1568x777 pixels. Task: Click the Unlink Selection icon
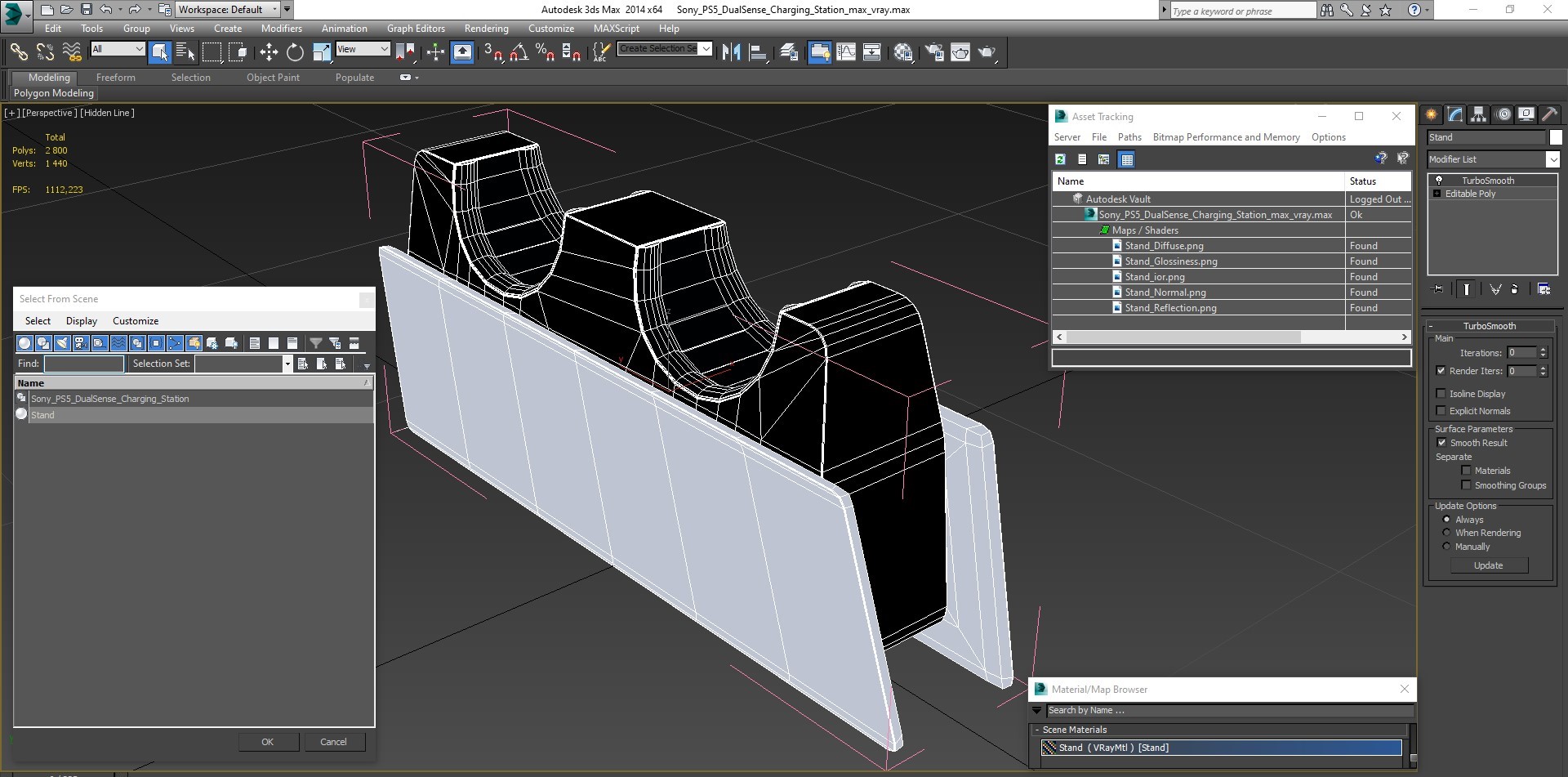tap(46, 52)
